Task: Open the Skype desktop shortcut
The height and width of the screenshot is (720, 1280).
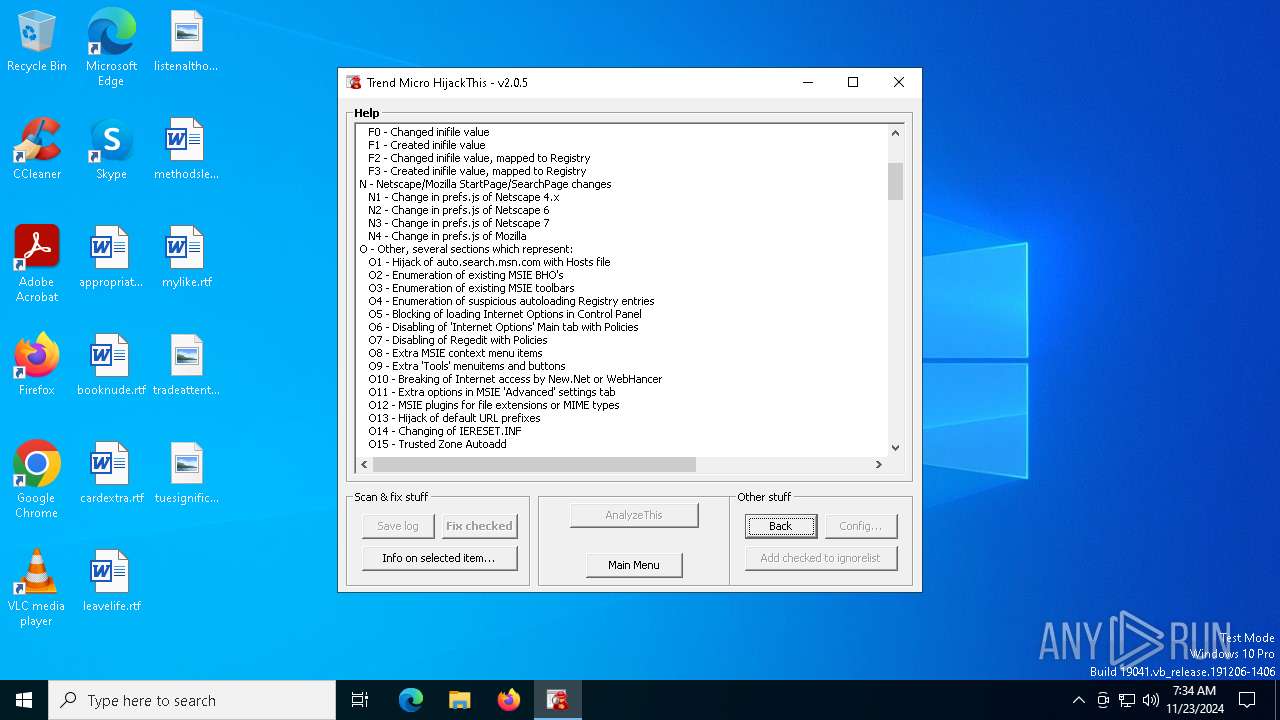Action: [111, 150]
